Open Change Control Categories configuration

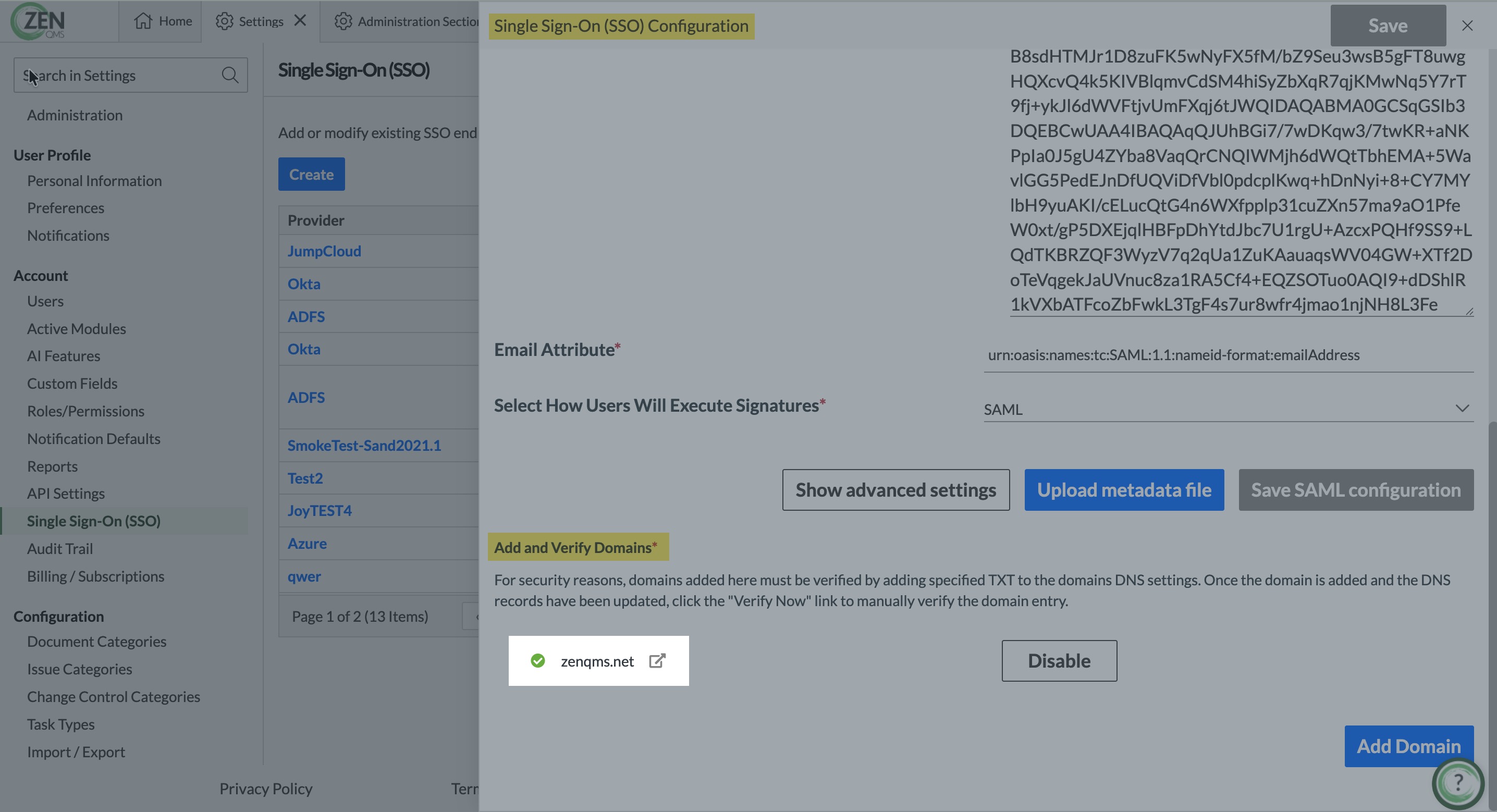pyautogui.click(x=113, y=696)
